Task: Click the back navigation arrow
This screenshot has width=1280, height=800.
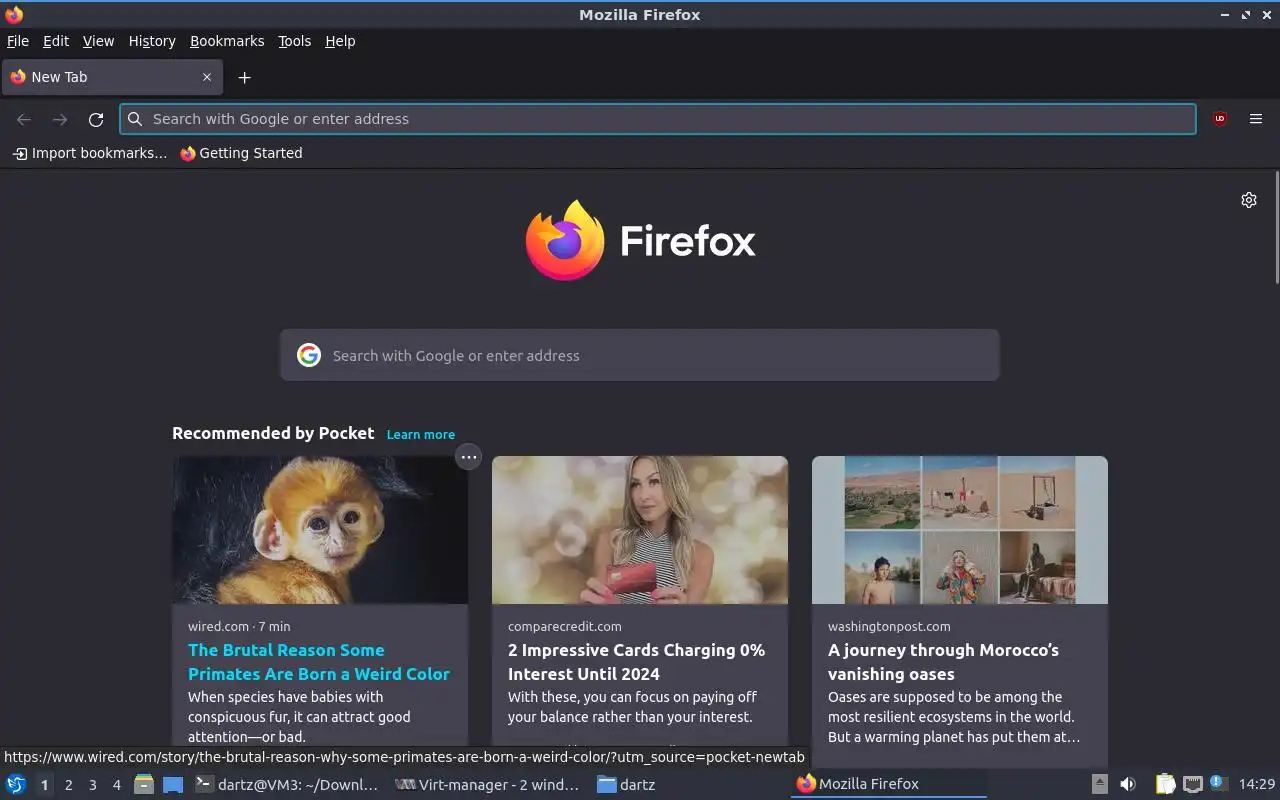Action: click(24, 119)
